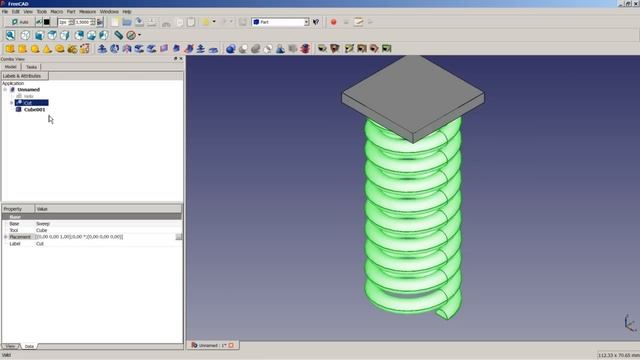Click the Save document icon
This screenshot has height=360, width=640.
pos(139,22)
